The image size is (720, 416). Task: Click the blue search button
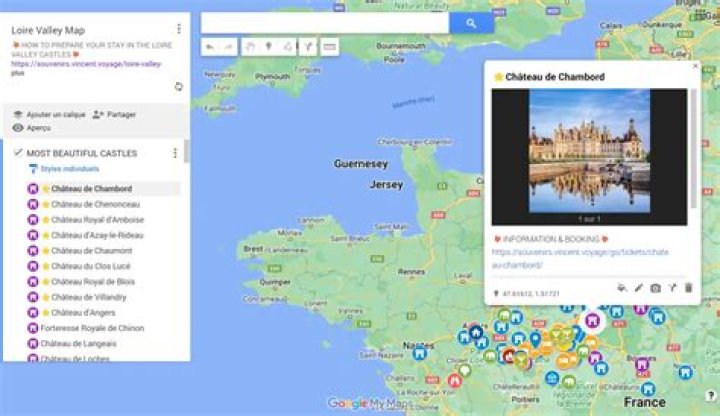pyautogui.click(x=466, y=23)
